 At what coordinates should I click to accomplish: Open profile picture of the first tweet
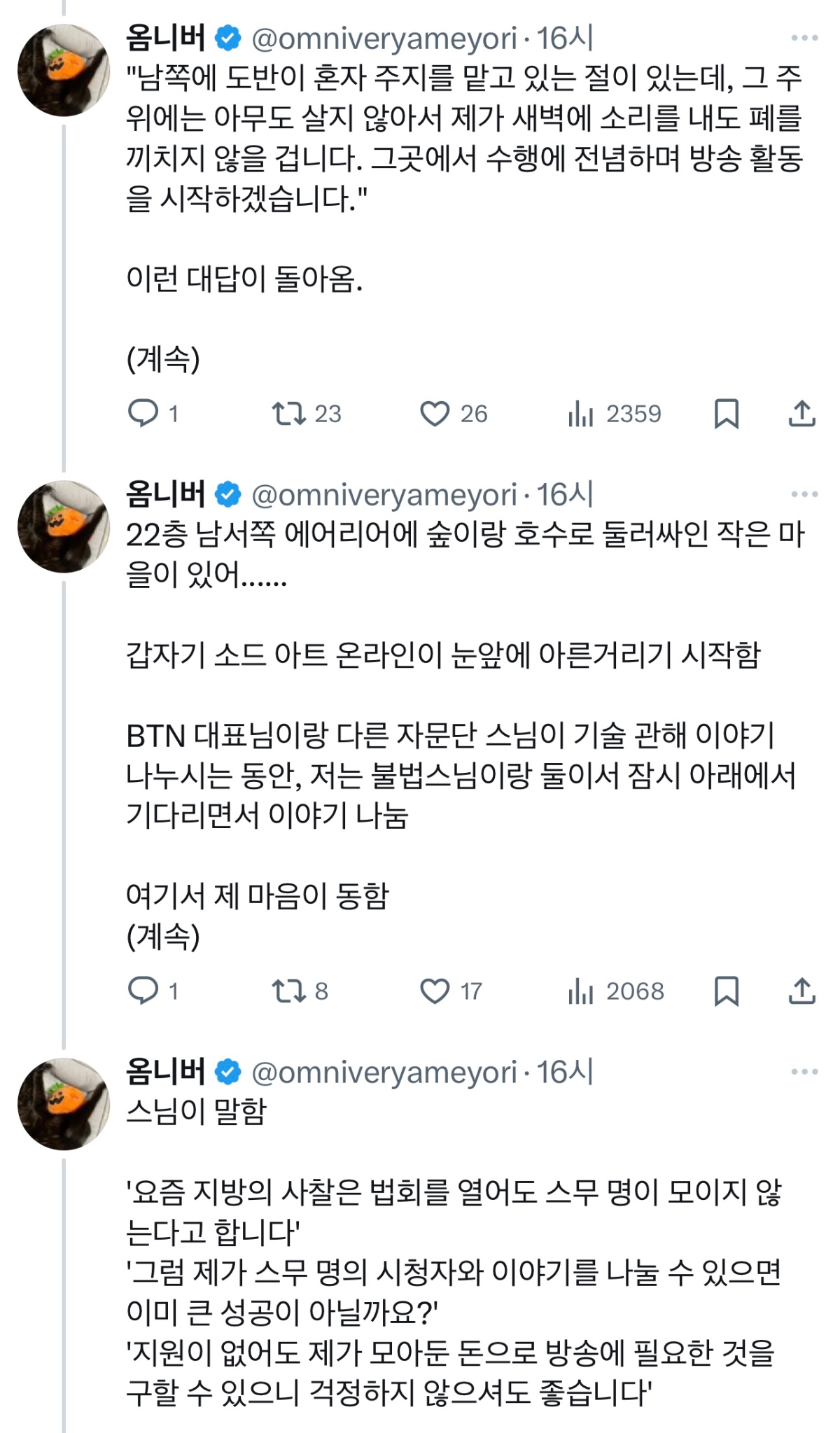64,70
